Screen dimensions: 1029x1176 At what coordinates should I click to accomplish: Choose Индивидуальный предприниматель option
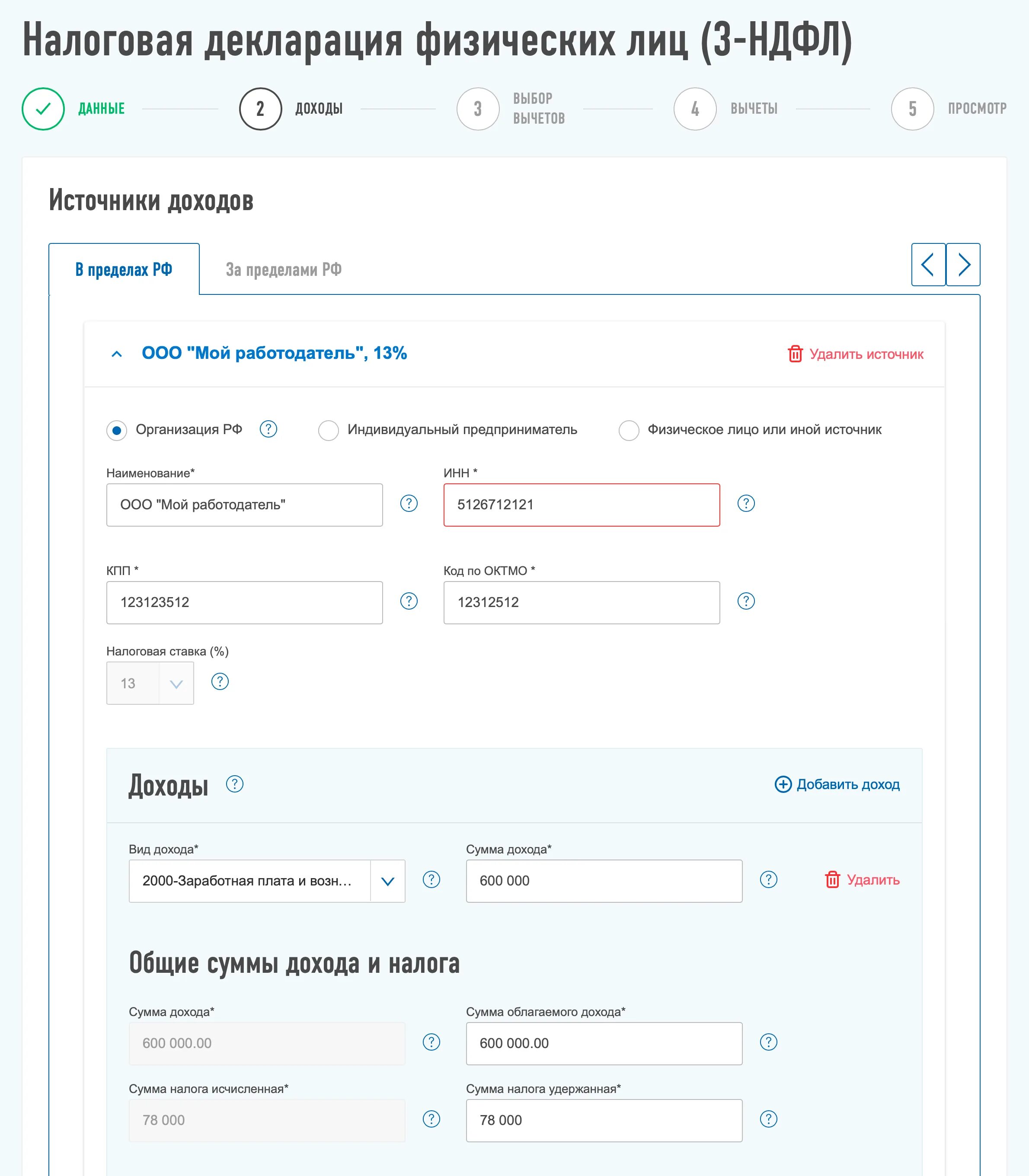pos(329,430)
